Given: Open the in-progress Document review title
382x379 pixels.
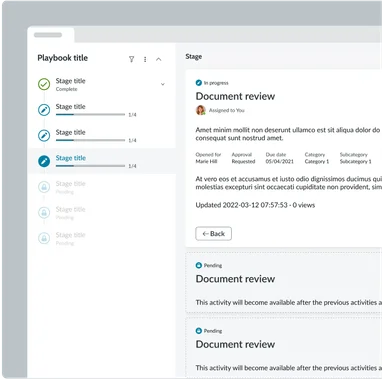Looking at the screenshot, I should 235,96.
